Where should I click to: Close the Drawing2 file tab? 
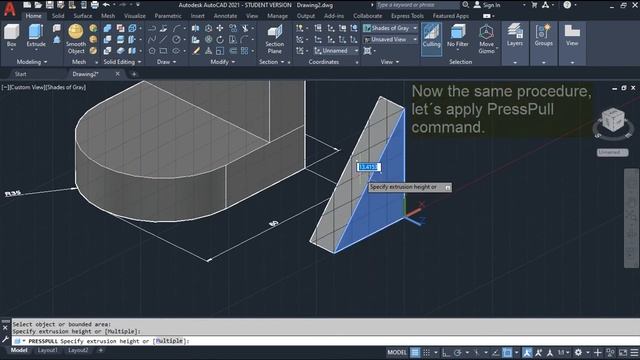(118, 74)
